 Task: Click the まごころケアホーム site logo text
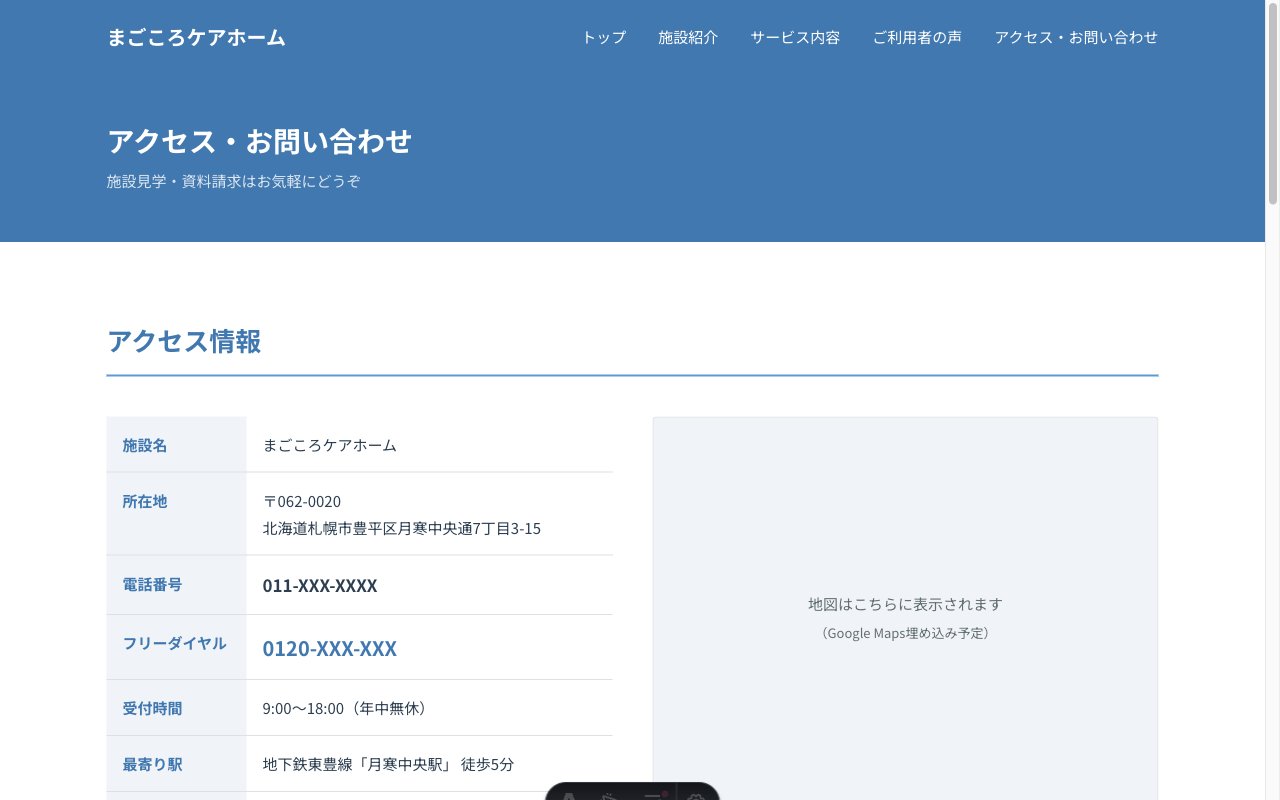[x=196, y=37]
